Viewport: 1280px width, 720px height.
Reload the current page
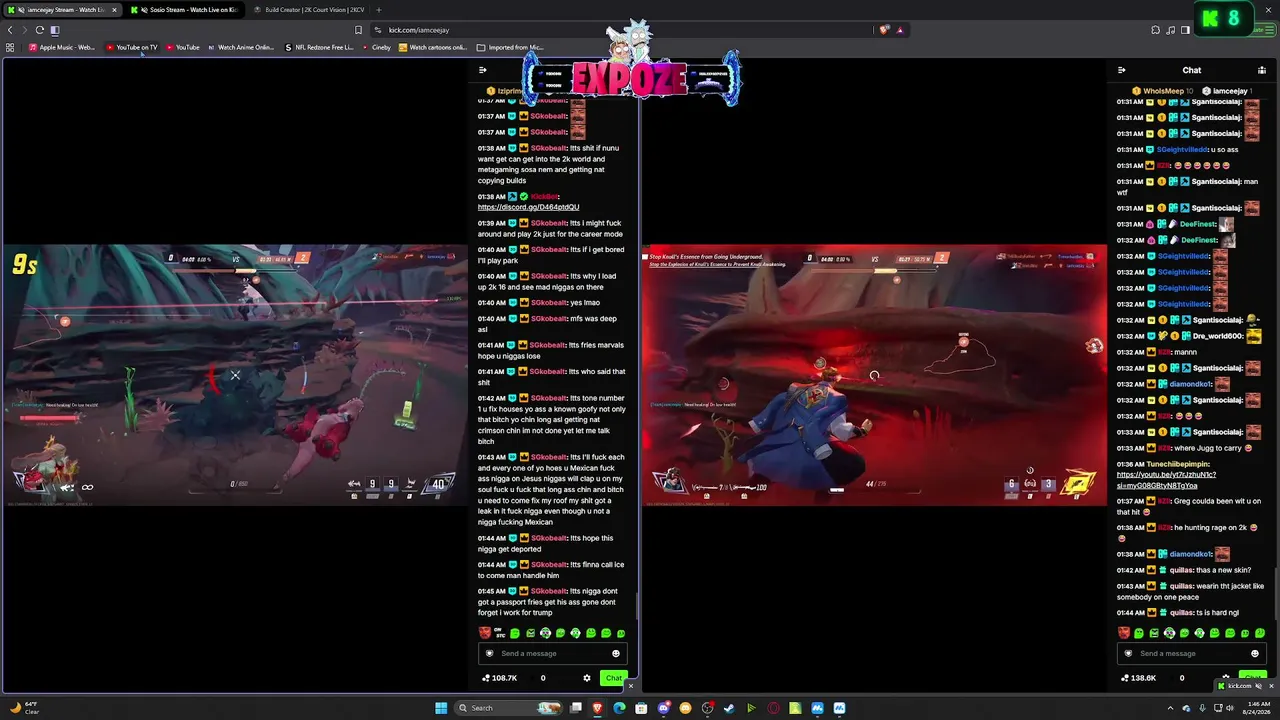(40, 30)
